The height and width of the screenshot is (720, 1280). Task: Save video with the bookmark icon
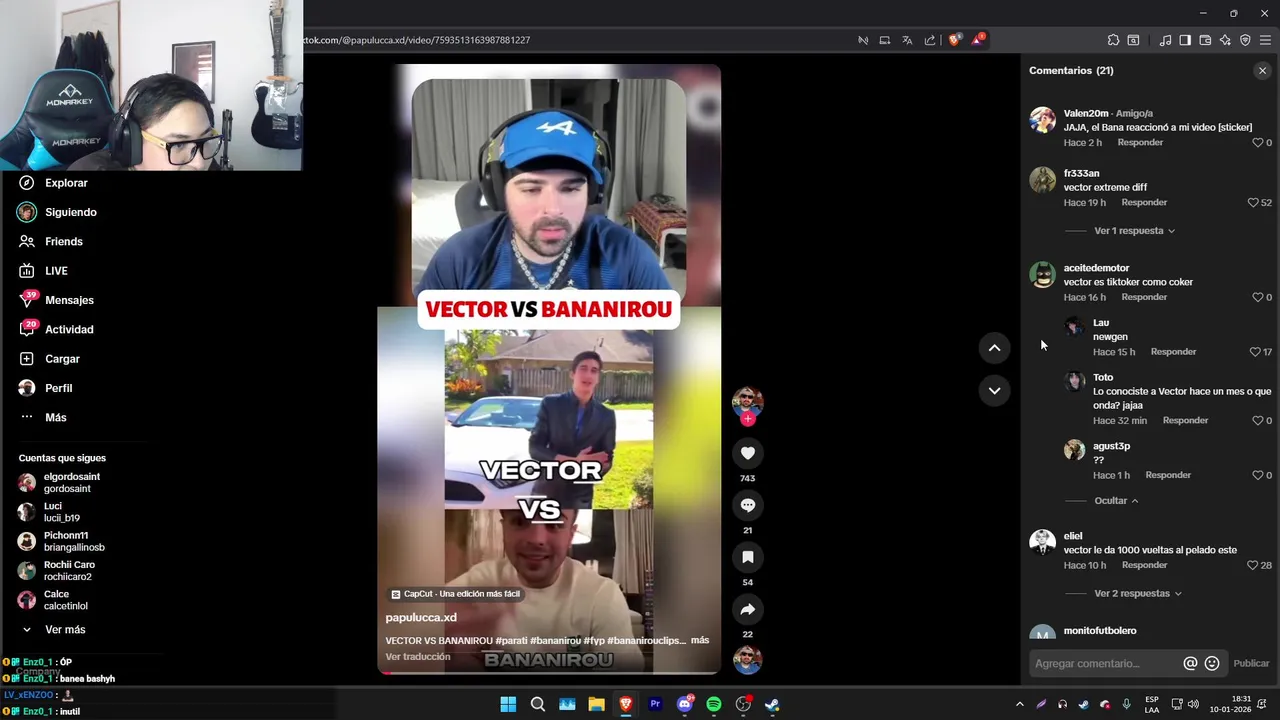(x=747, y=557)
